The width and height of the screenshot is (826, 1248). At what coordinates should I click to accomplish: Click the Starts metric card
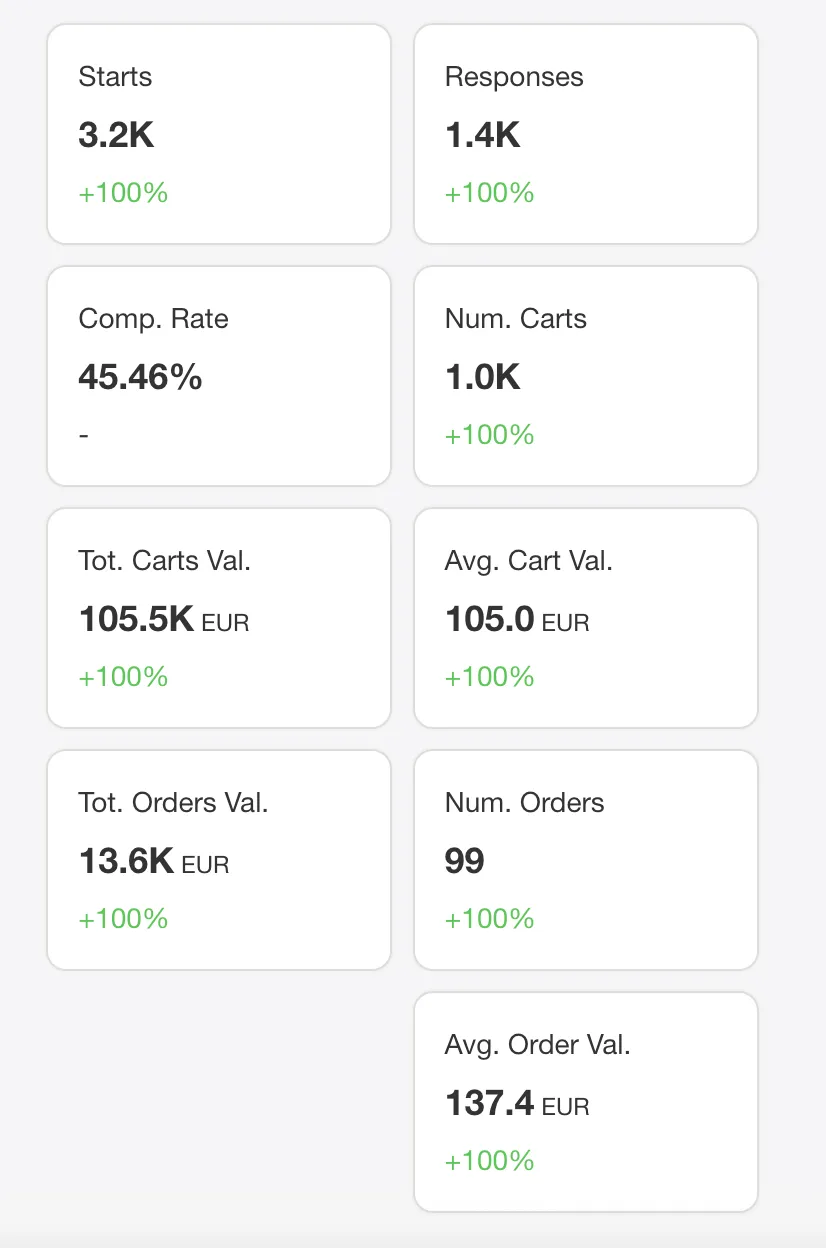coord(218,134)
